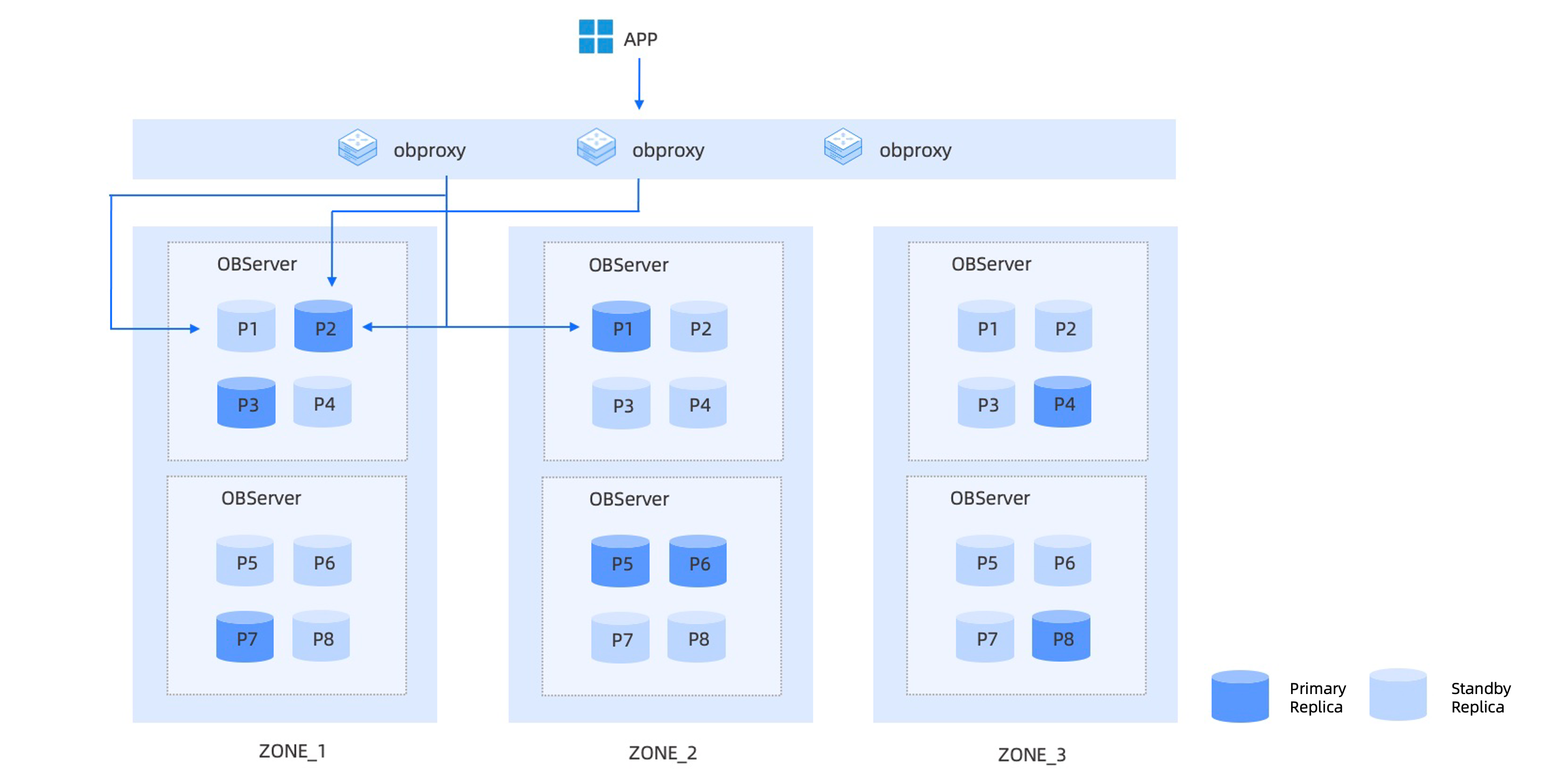This screenshot has width=1568, height=775.
Task: Select primary P8 cylinder in ZONE_3
Action: [1061, 637]
